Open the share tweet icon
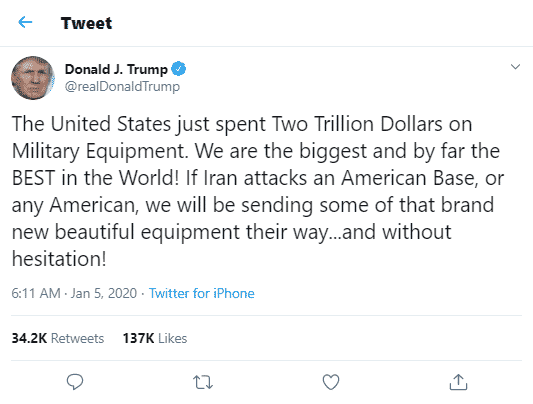Screen dimensions: 533x404 pyautogui.click(x=458, y=382)
